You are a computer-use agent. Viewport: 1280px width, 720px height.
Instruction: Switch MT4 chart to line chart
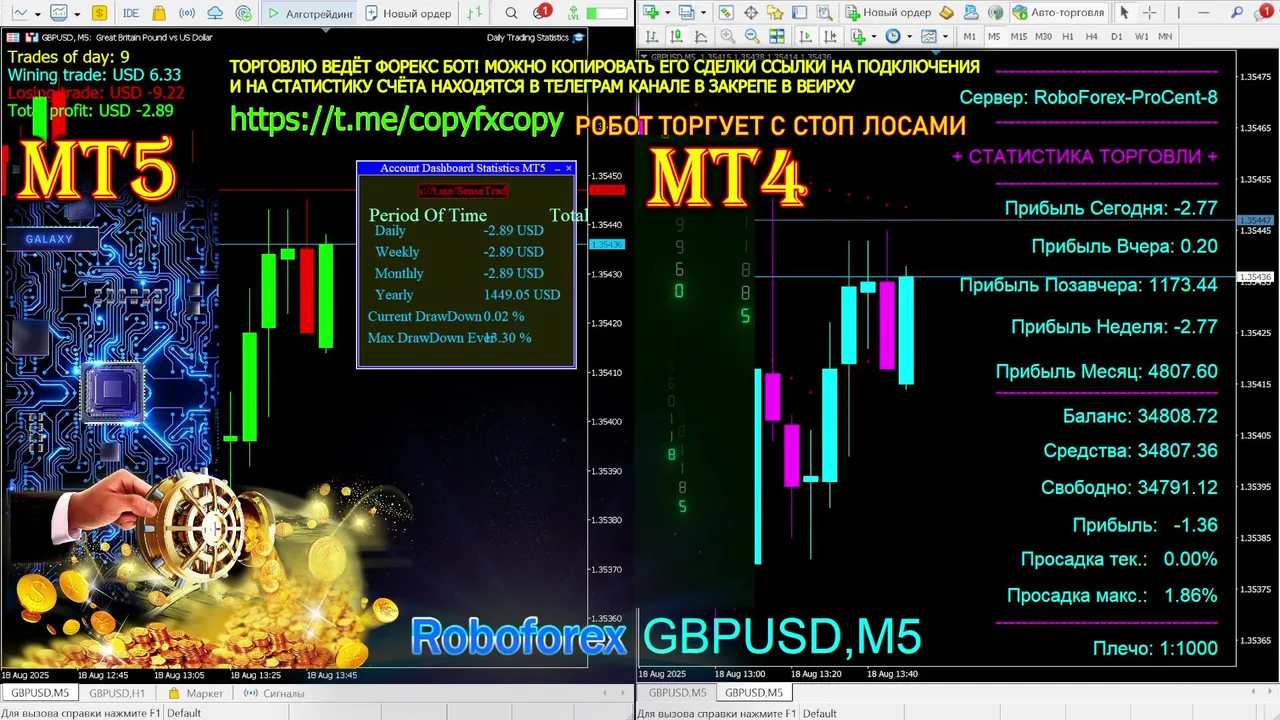[x=700, y=36]
